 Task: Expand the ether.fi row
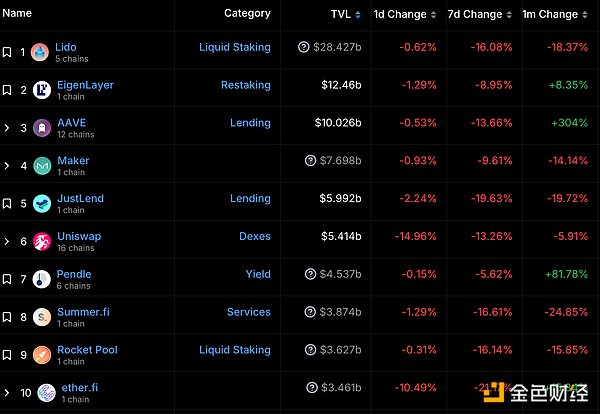click(7, 392)
